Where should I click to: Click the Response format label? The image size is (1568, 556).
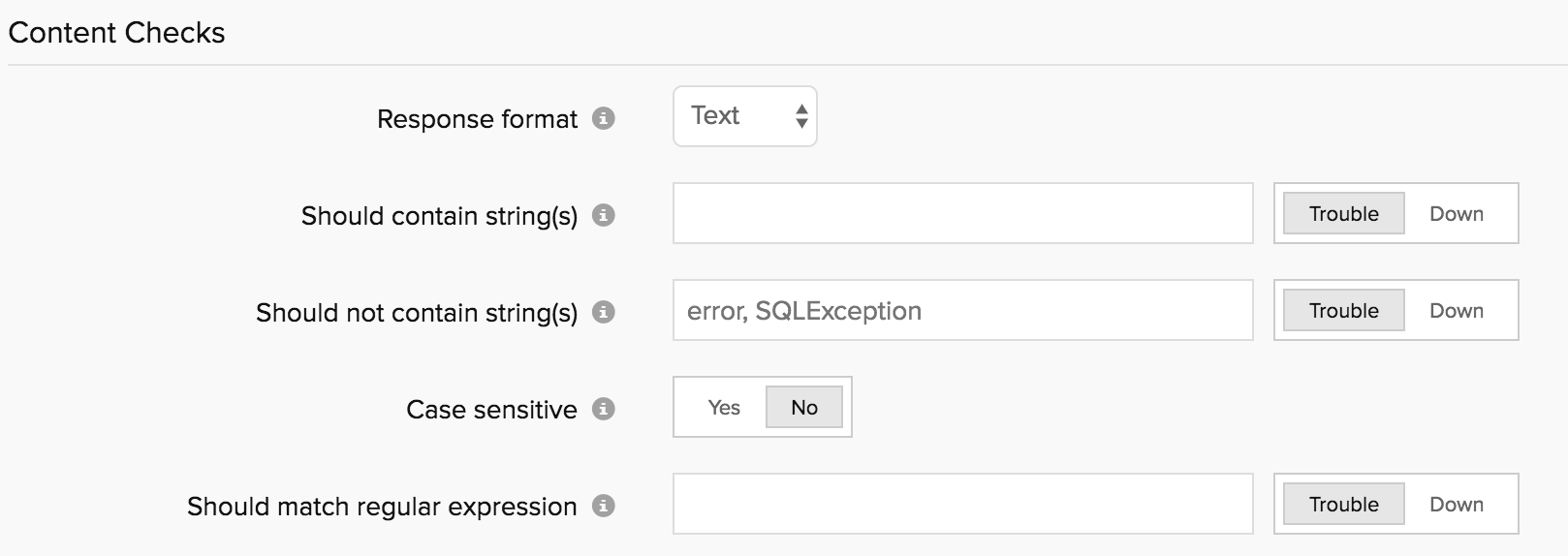point(477,119)
